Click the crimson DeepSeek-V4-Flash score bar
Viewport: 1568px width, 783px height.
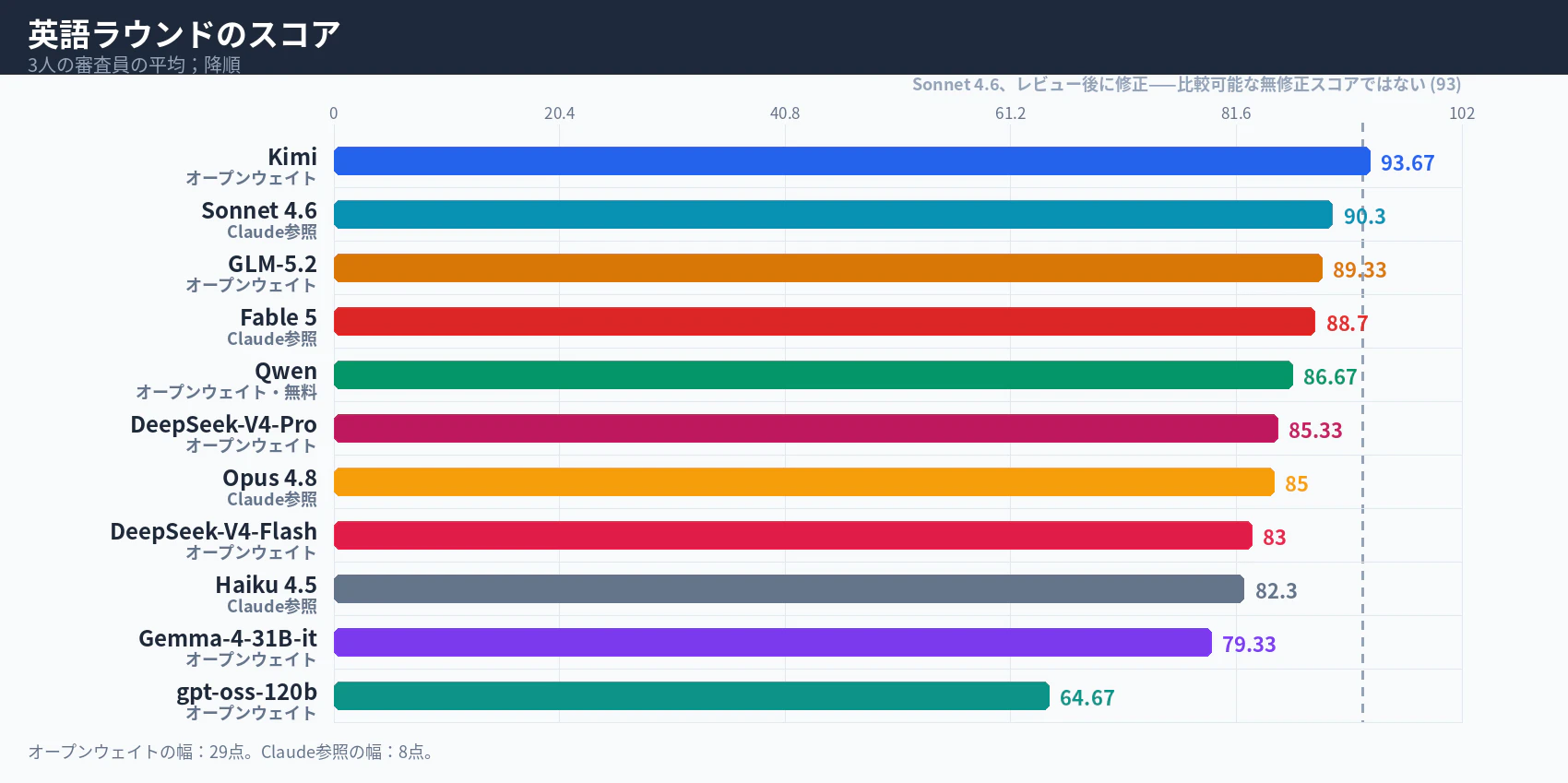point(793,535)
